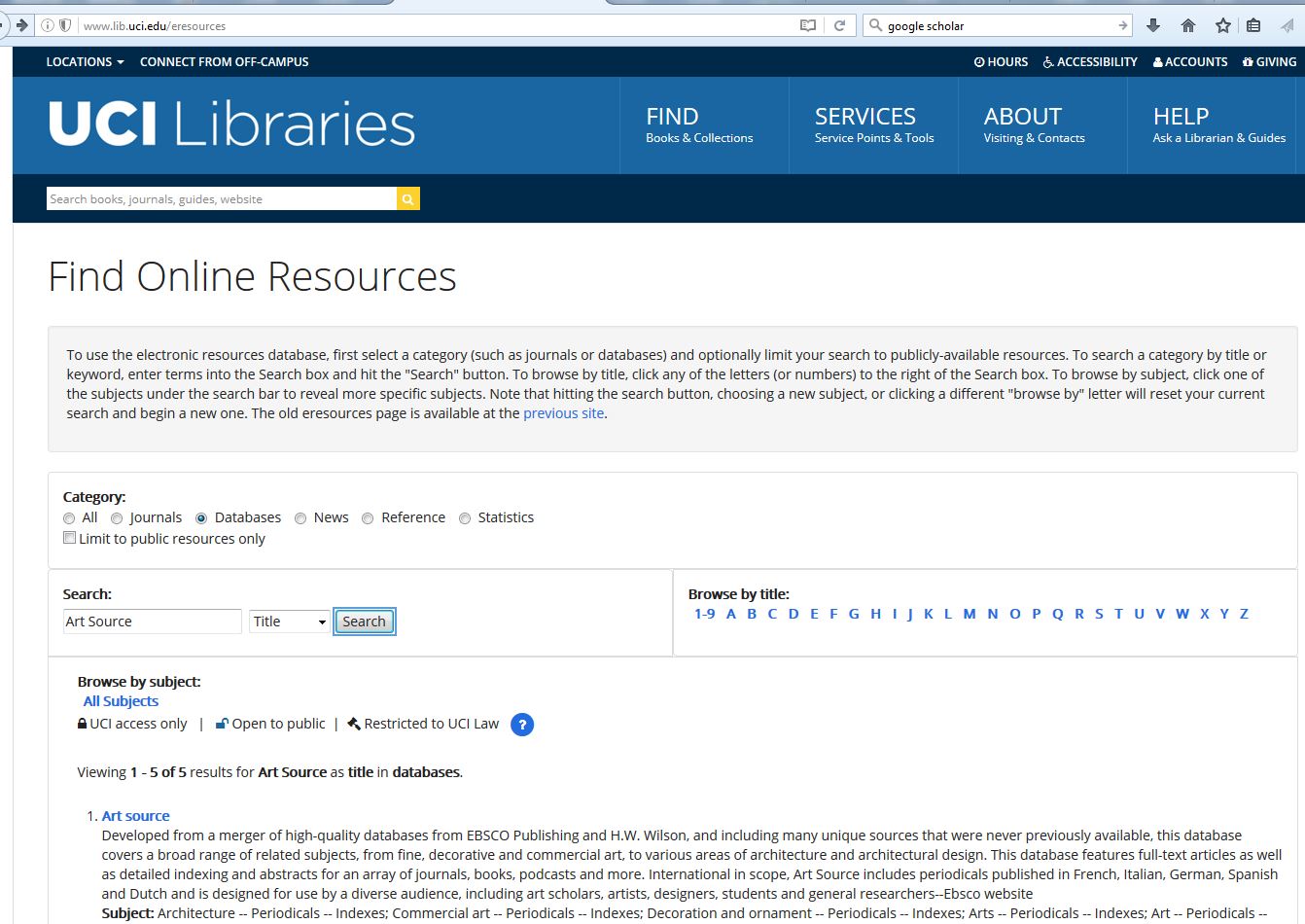The height and width of the screenshot is (924, 1305).
Task: Check Limit to public resources only
Action: [x=69, y=538]
